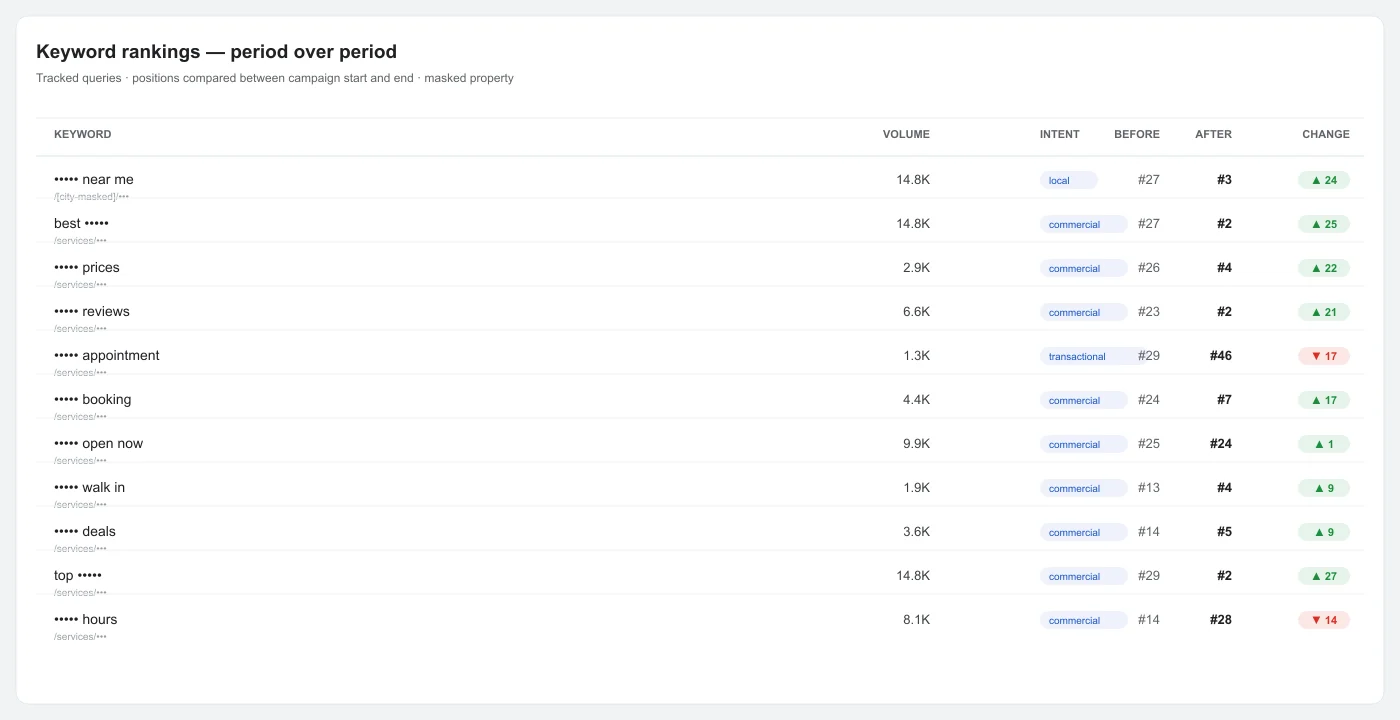The width and height of the screenshot is (1400, 720).
Task: Click up 9 badge in walk in row
Action: 1324,488
